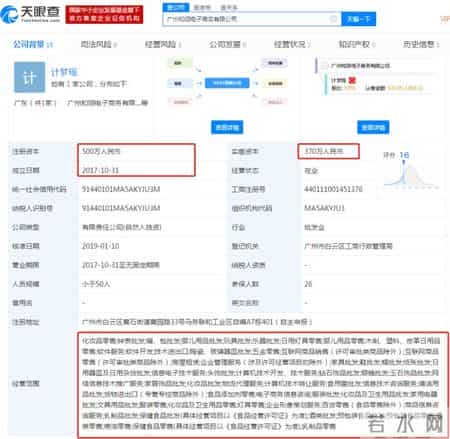
Task: Open the 经营风险 navigation tab
Action: [163, 44]
